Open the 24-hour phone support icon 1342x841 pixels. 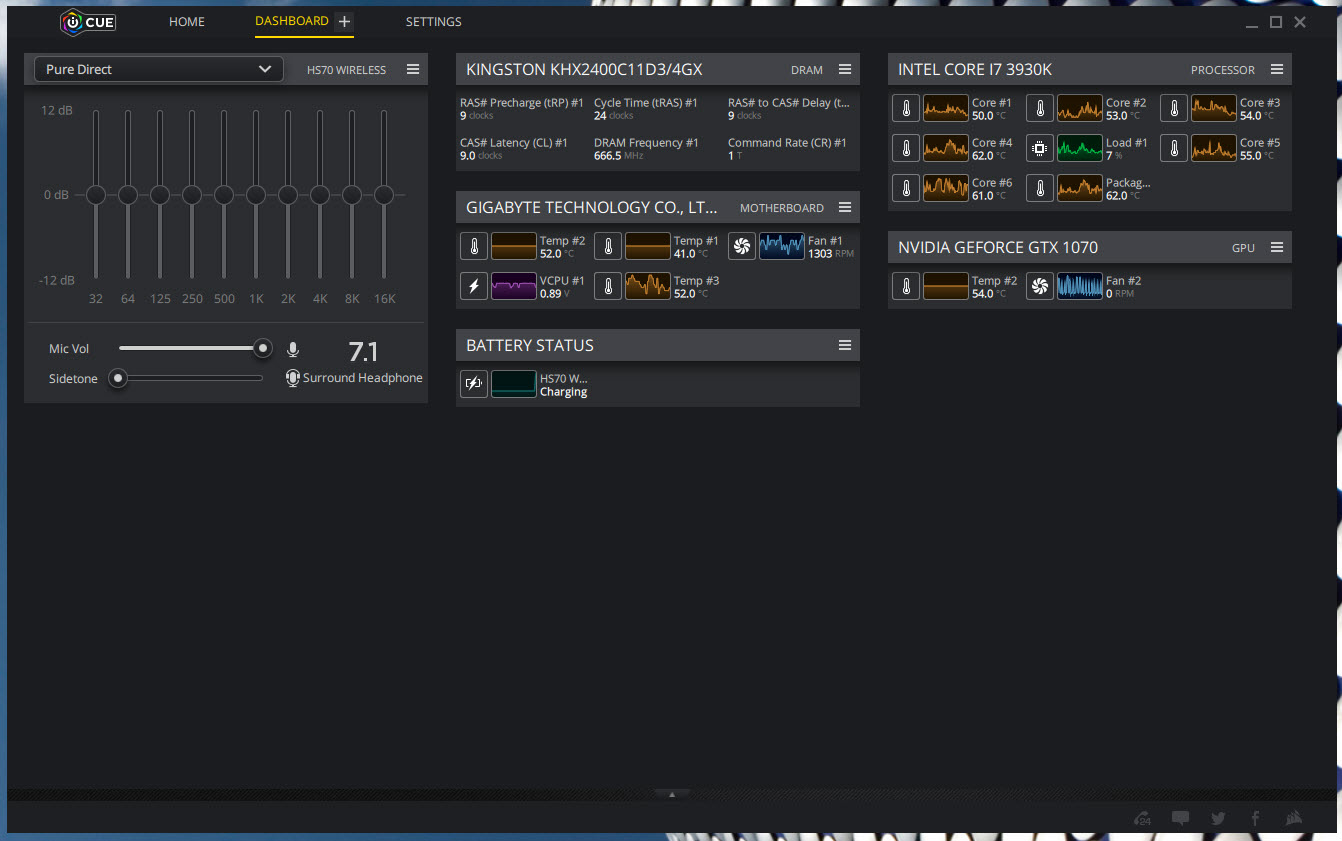1143,818
